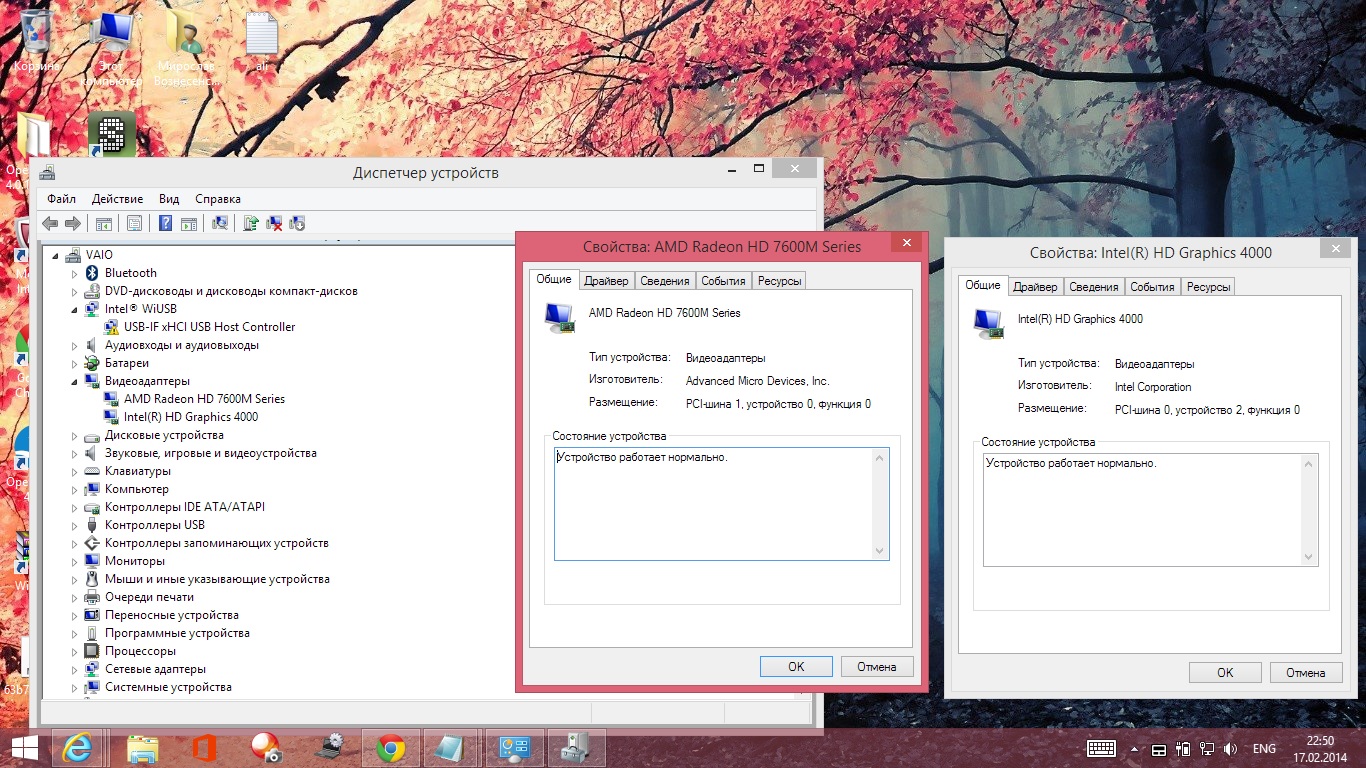Open Internet Explorer from the taskbar
1366x768 pixels.
78,748
